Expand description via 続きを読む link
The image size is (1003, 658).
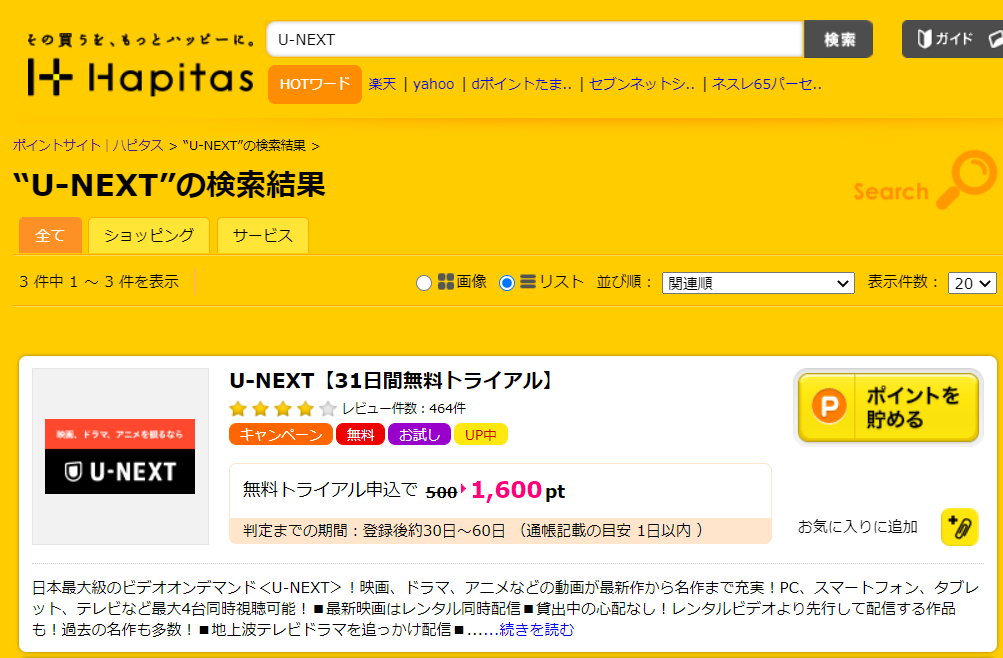(x=536, y=630)
